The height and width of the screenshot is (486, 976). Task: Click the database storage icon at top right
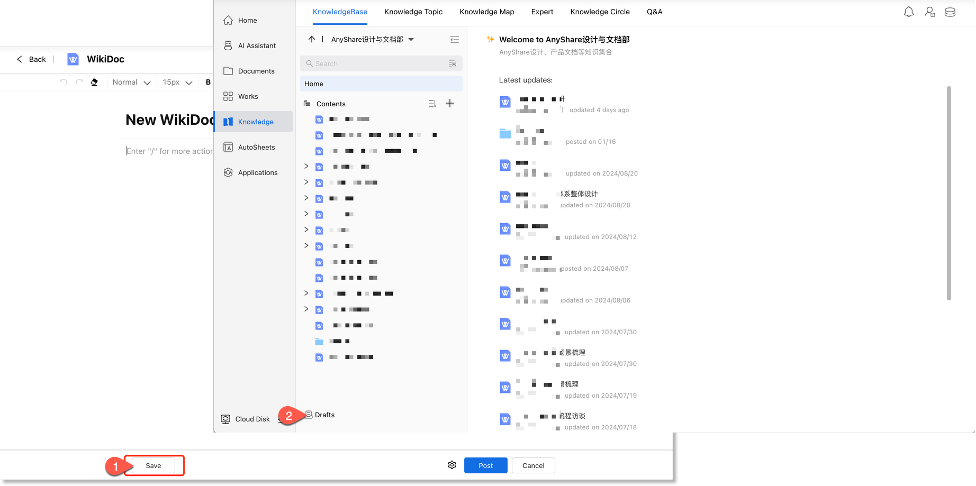point(950,12)
